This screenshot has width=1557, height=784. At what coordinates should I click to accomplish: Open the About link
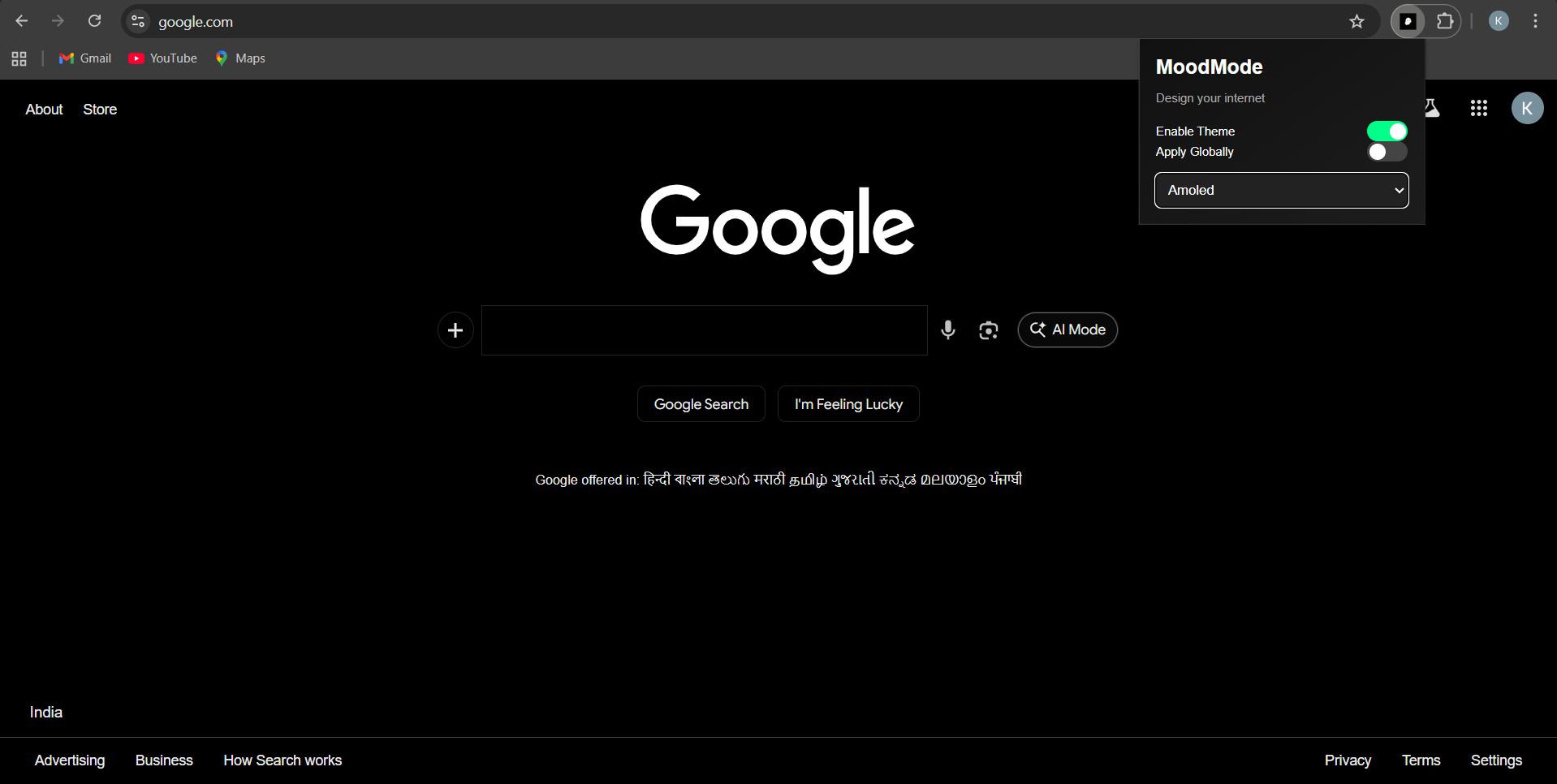click(x=44, y=110)
